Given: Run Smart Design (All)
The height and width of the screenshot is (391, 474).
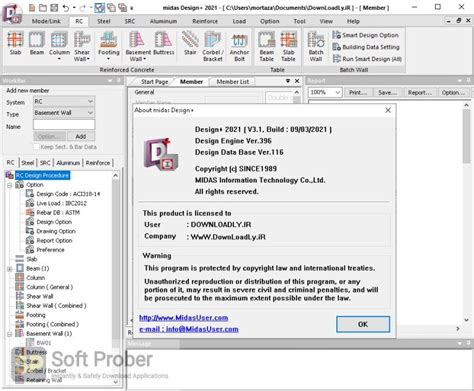Looking at the screenshot, I should click(x=367, y=59).
